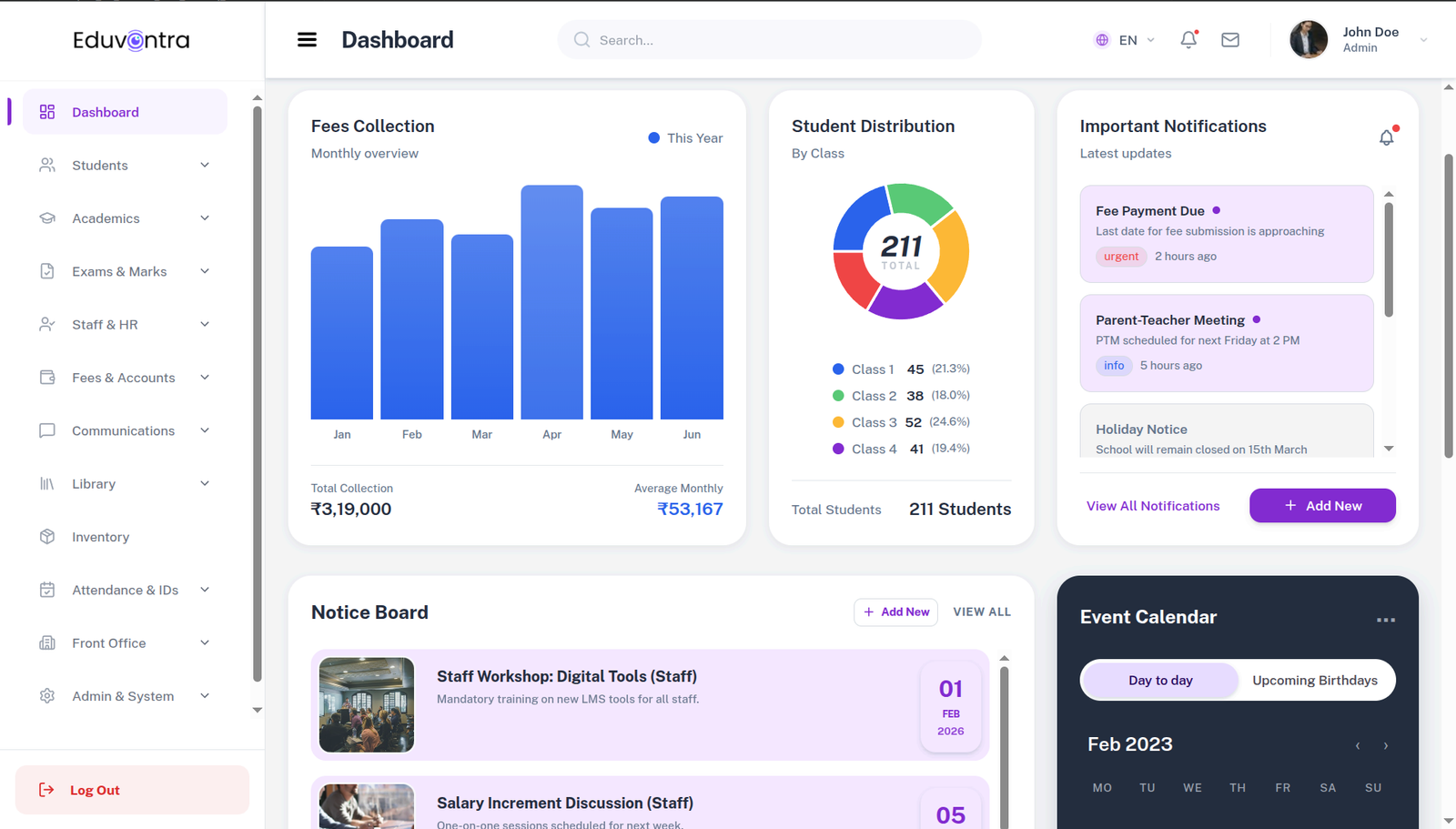Click the Inventory sidebar icon
This screenshot has height=829, width=1456.
pos(47,537)
